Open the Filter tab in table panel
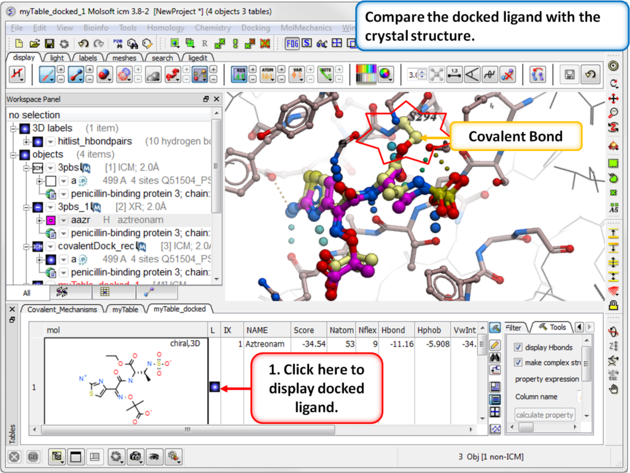The image size is (630, 473). click(513, 328)
